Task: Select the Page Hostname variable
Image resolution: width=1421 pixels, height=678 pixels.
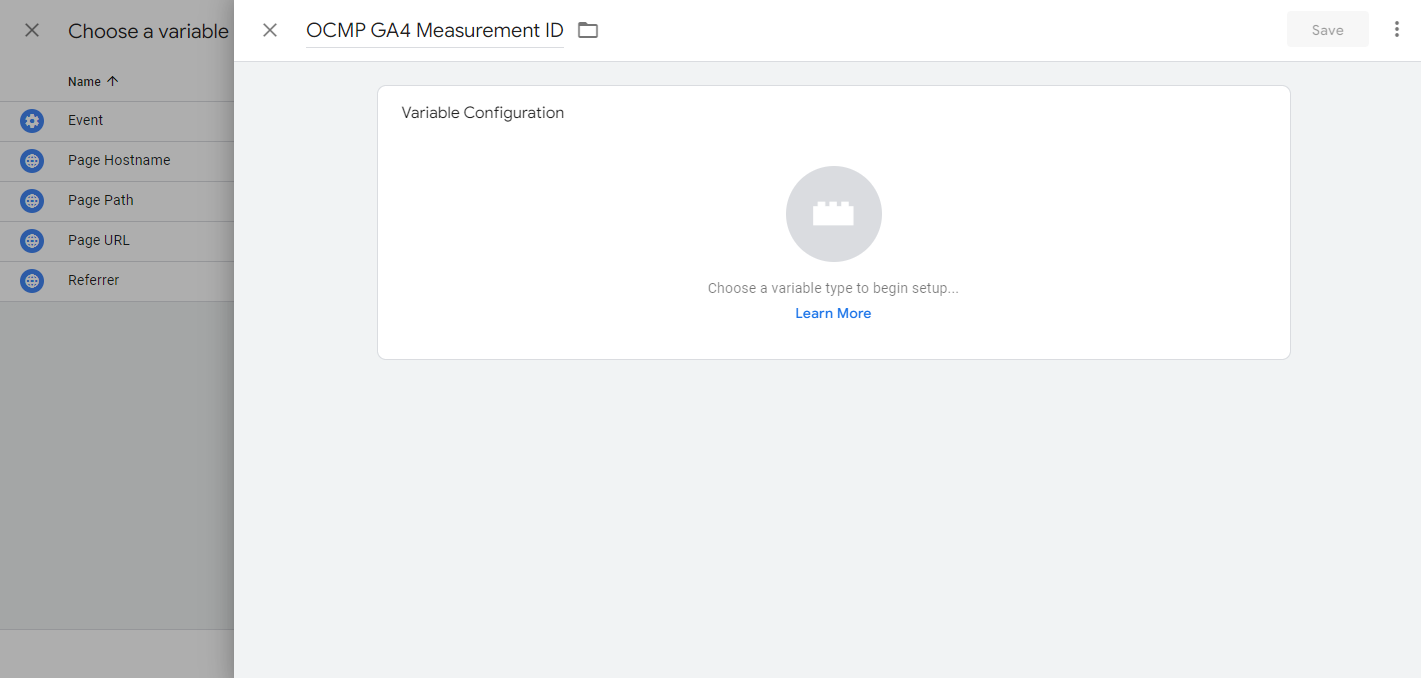Action: [x=117, y=161]
